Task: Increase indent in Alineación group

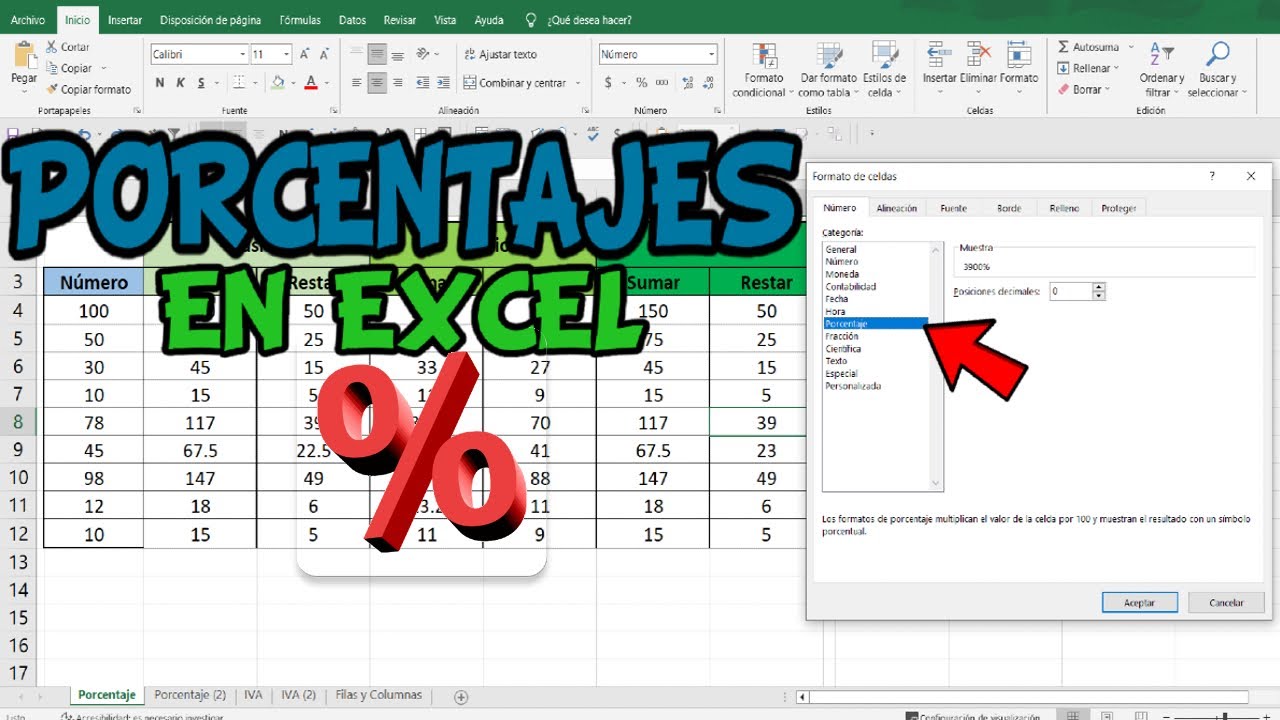Action: 441,83
